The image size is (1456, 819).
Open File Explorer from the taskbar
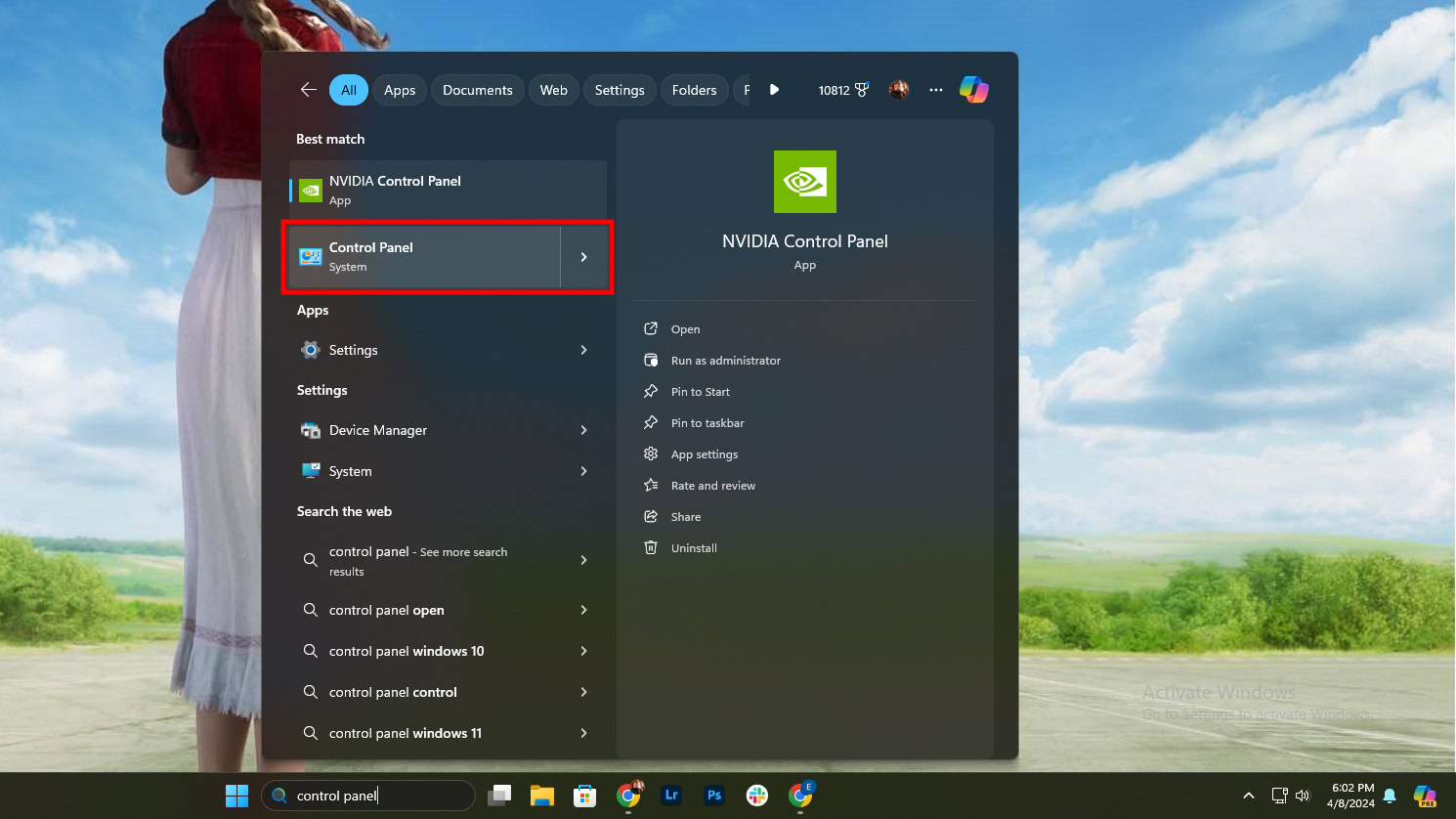point(542,796)
